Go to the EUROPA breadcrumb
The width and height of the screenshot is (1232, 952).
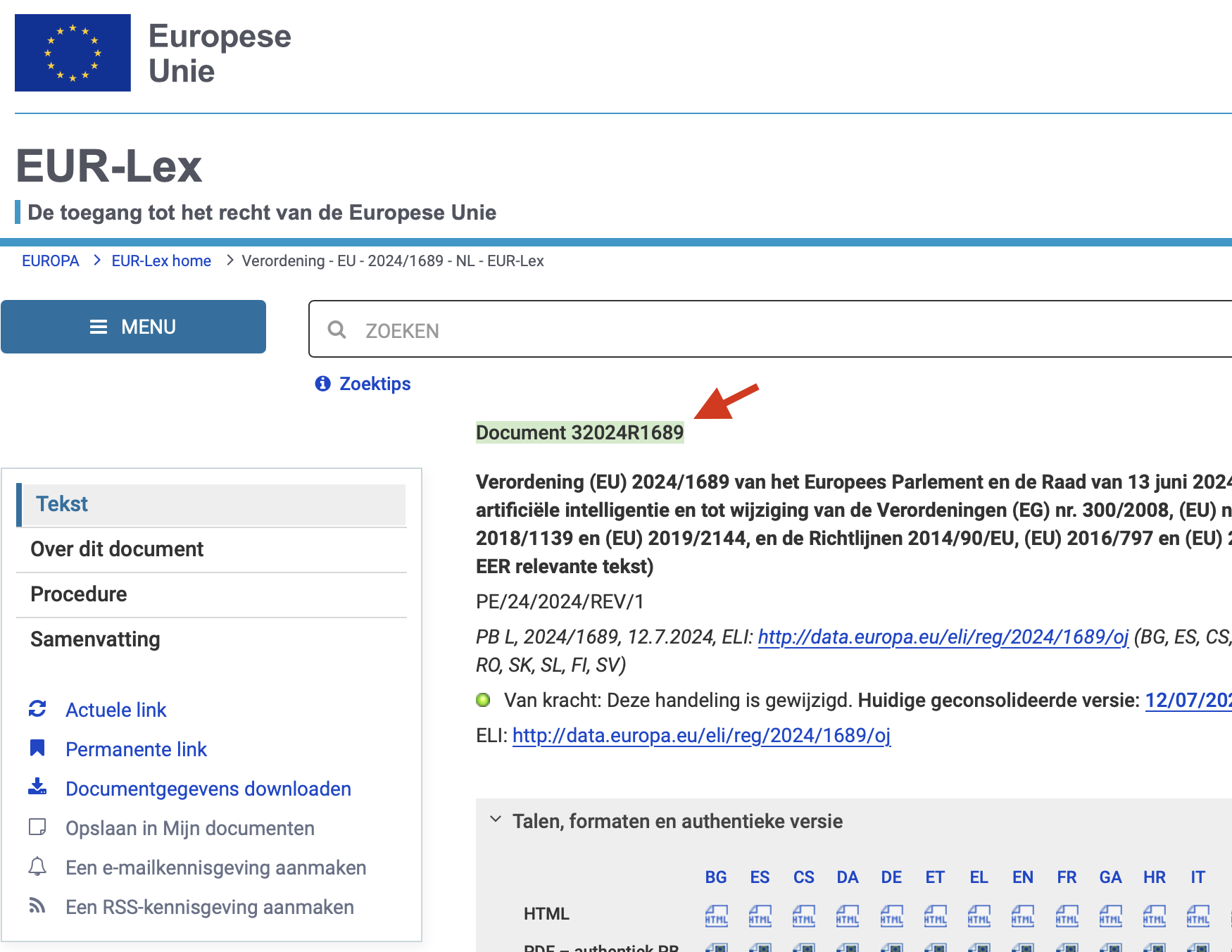pyautogui.click(x=51, y=261)
